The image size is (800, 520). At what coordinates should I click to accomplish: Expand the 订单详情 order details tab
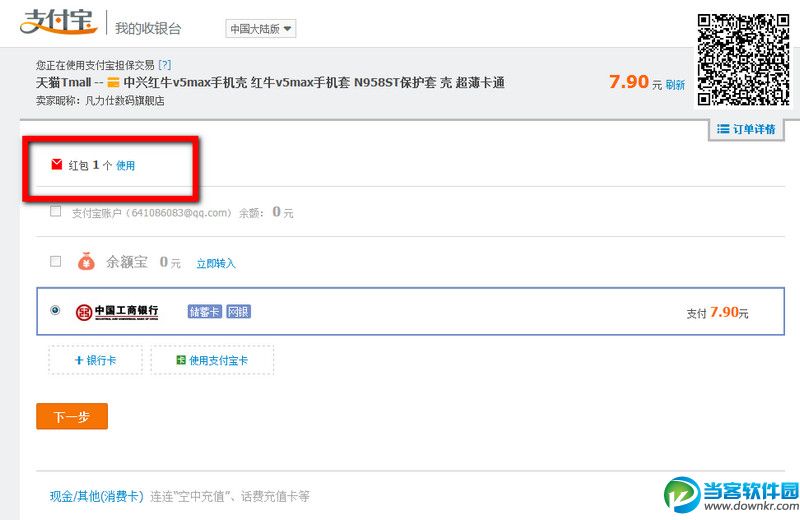tap(746, 129)
